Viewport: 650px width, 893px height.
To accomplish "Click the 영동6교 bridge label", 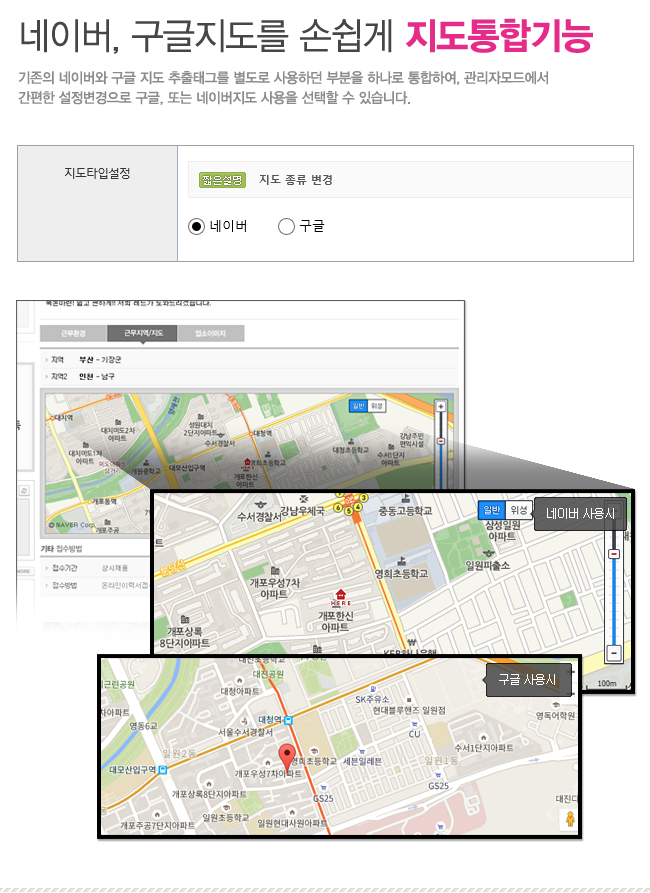I will (x=144, y=726).
